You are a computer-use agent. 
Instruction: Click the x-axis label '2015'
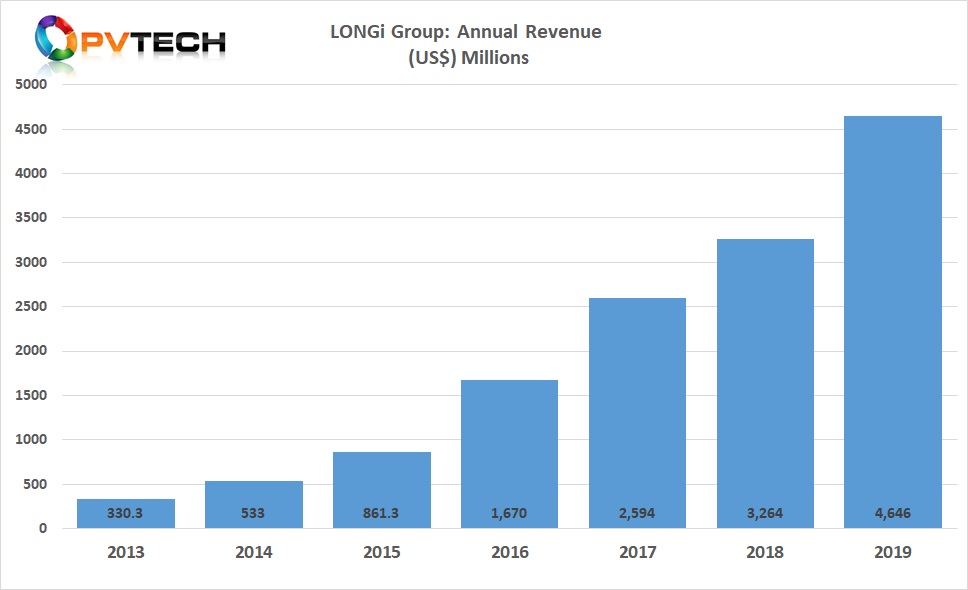382,552
